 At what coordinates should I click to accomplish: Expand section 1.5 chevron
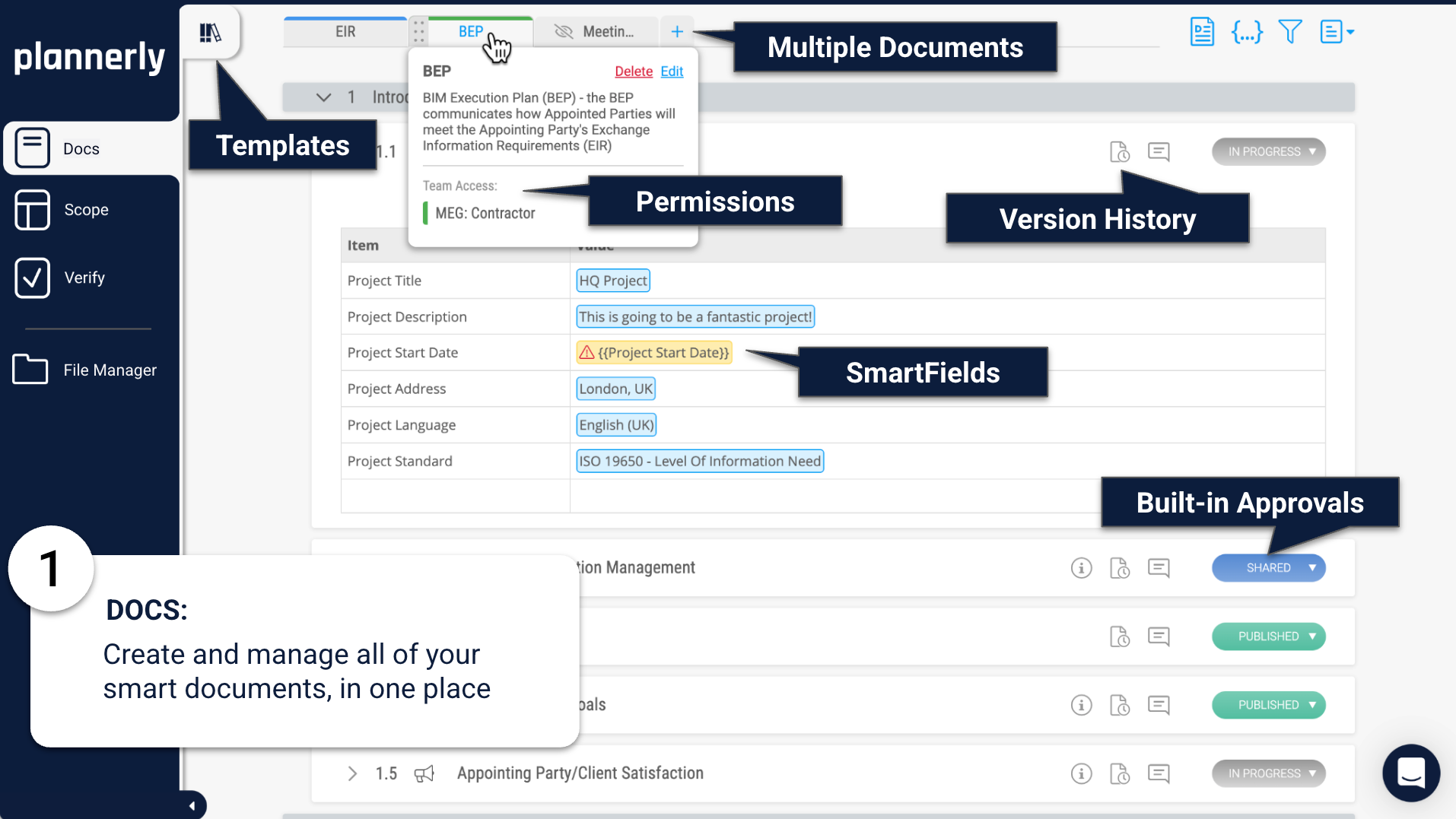pyautogui.click(x=352, y=774)
